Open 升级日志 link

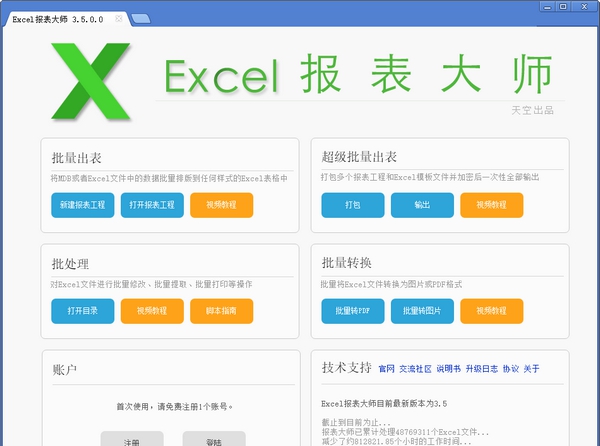(x=482, y=369)
